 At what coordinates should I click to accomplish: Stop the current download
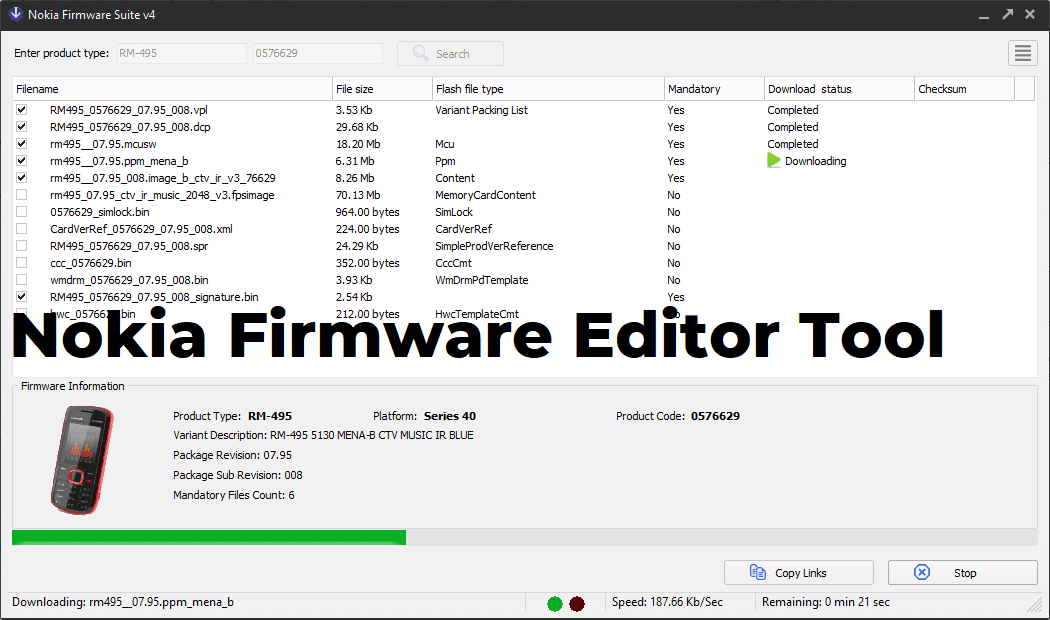tap(962, 572)
